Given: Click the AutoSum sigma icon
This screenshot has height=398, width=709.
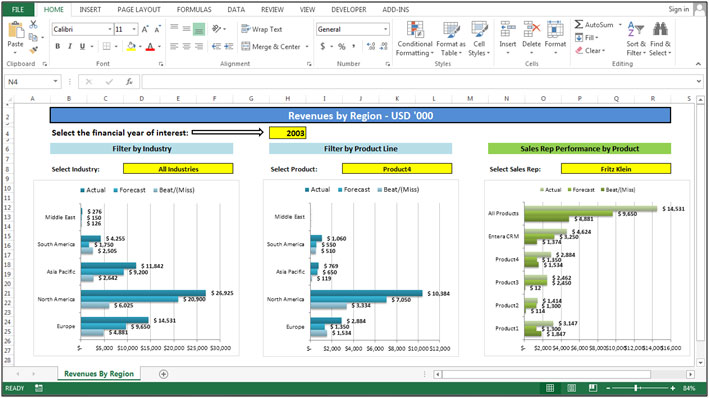Looking at the screenshot, I should pos(579,24).
